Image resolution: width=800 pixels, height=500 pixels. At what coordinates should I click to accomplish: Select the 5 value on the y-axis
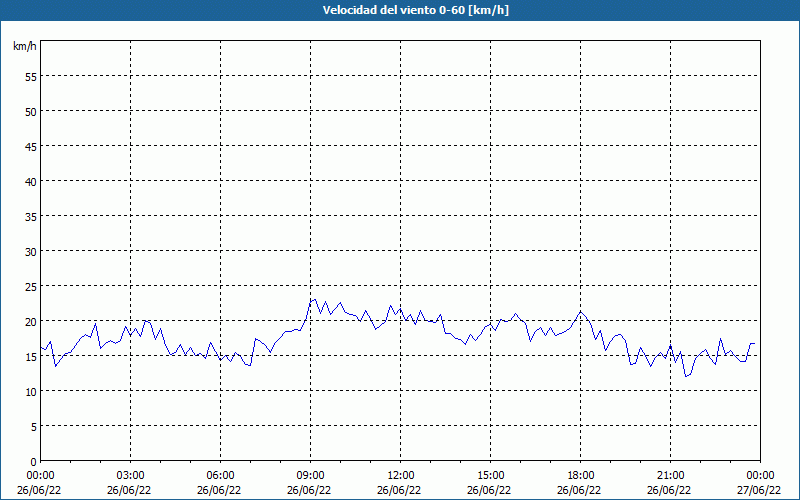34,427
